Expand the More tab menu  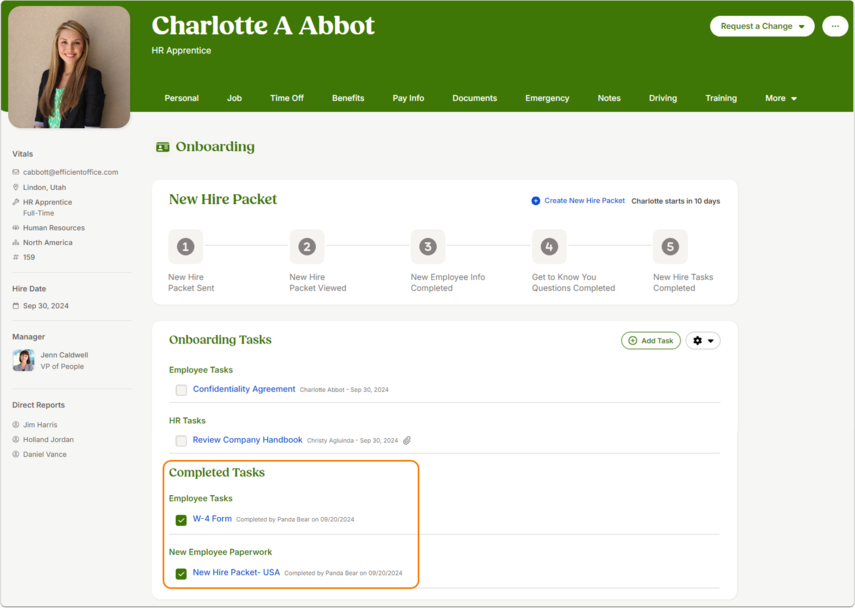click(780, 98)
